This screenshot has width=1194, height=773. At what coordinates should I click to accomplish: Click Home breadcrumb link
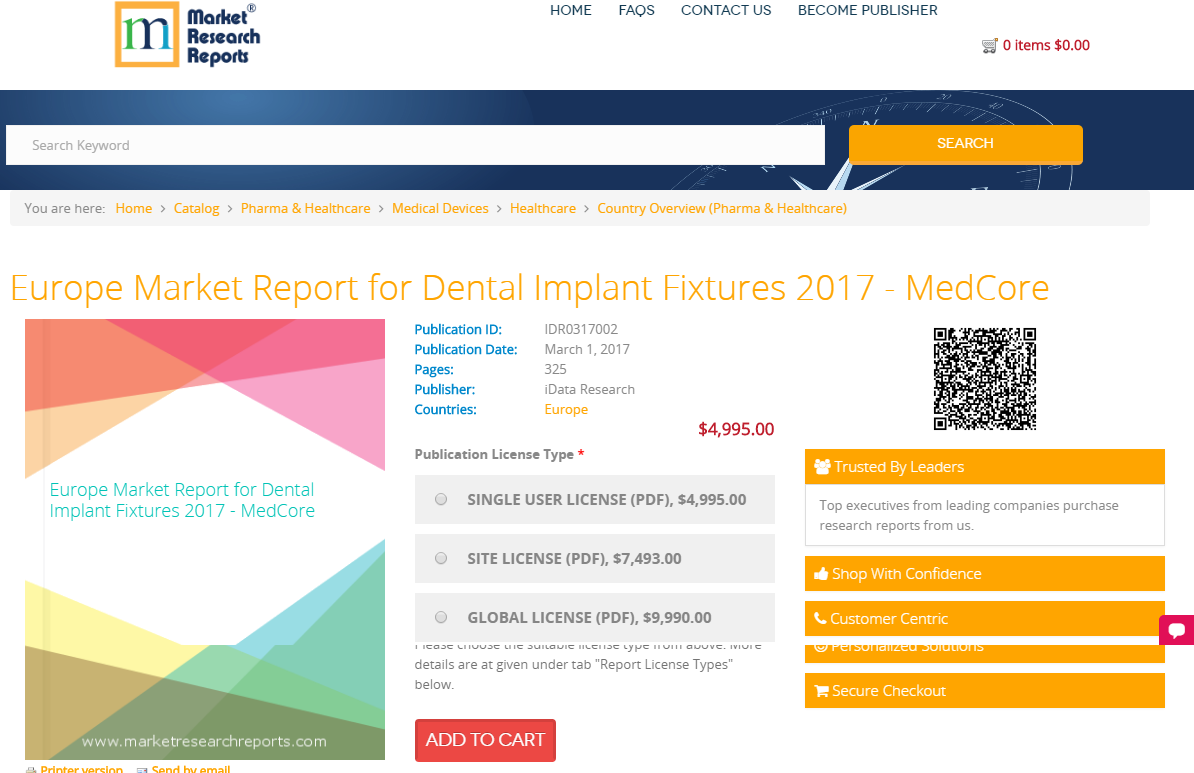click(134, 209)
